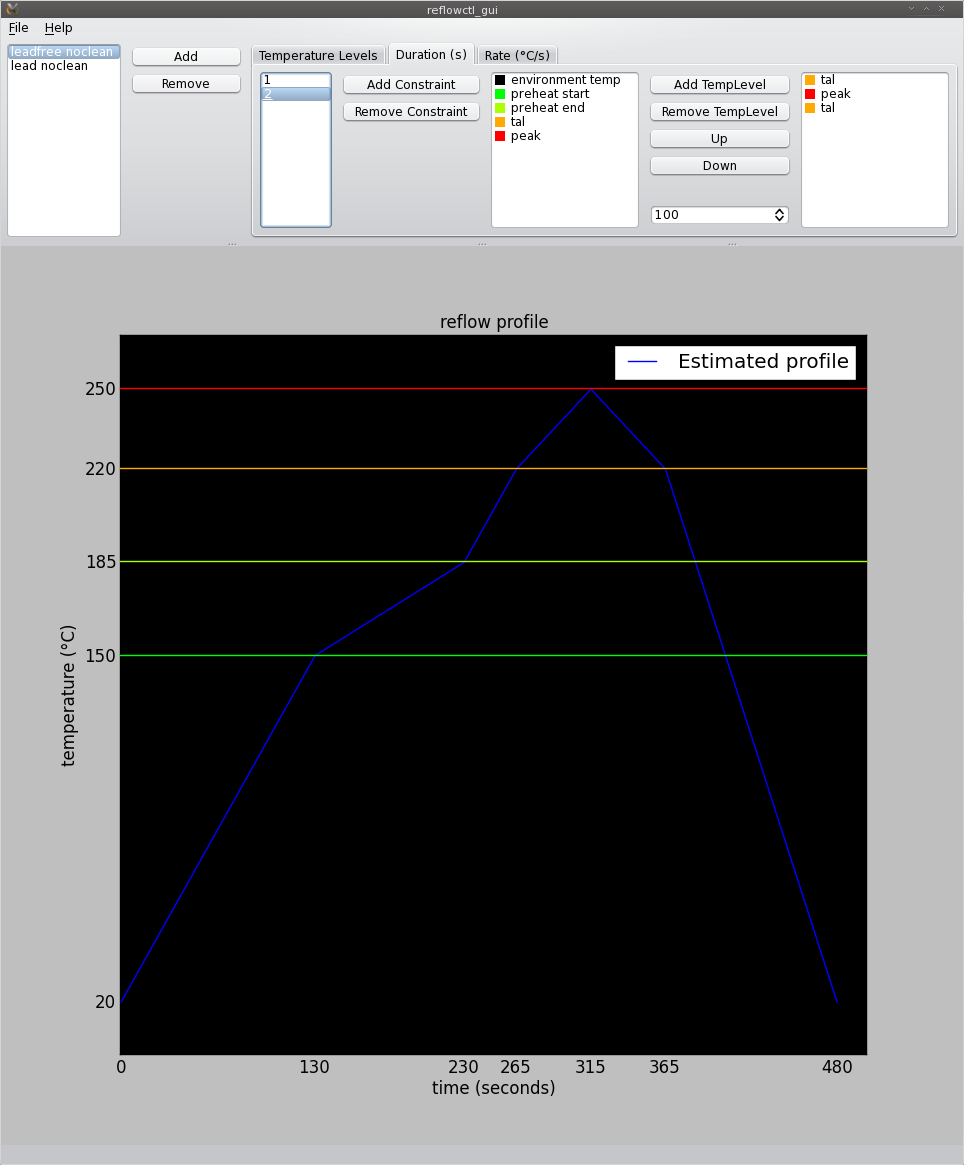The height and width of the screenshot is (1165, 964).
Task: Click Add TempLevel button
Action: click(719, 85)
